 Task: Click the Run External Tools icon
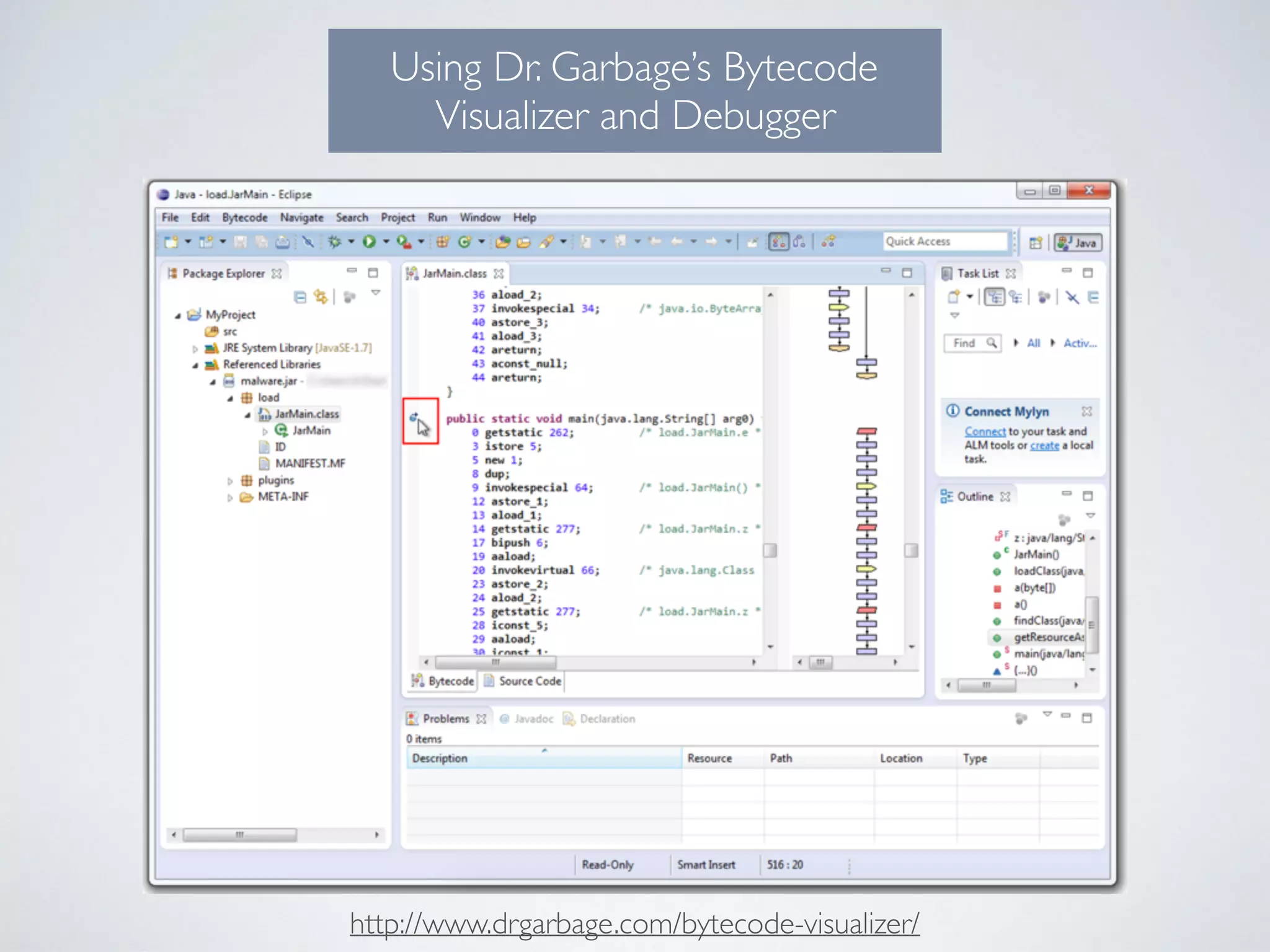404,242
